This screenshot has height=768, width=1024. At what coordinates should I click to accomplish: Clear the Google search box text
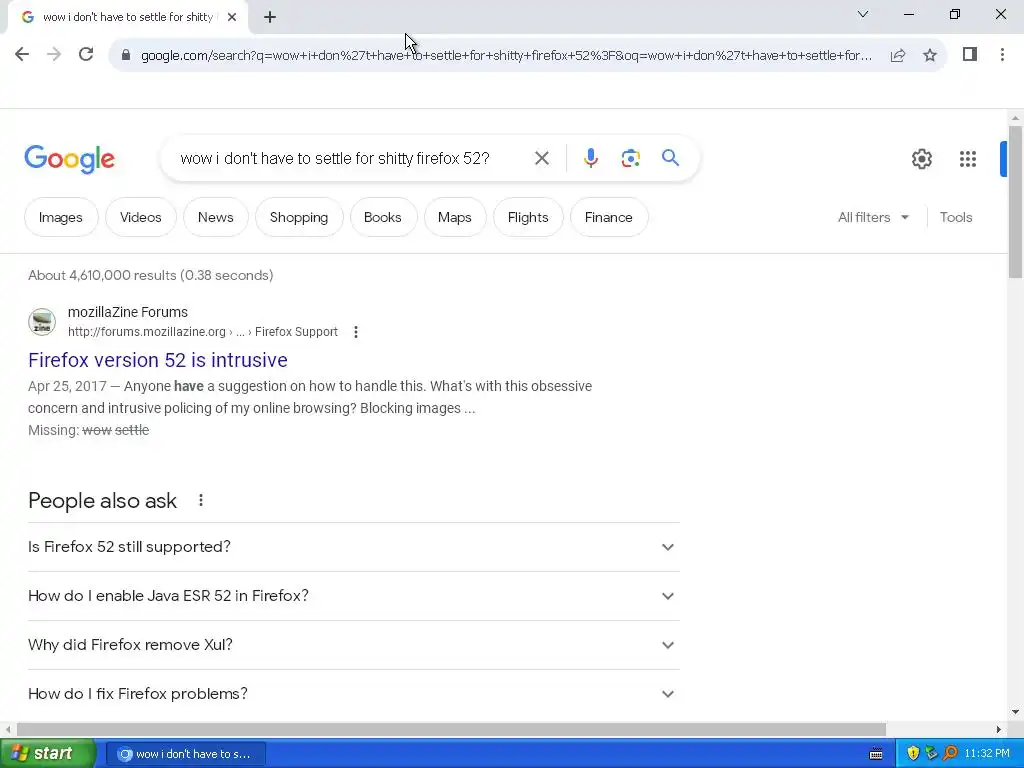point(541,158)
